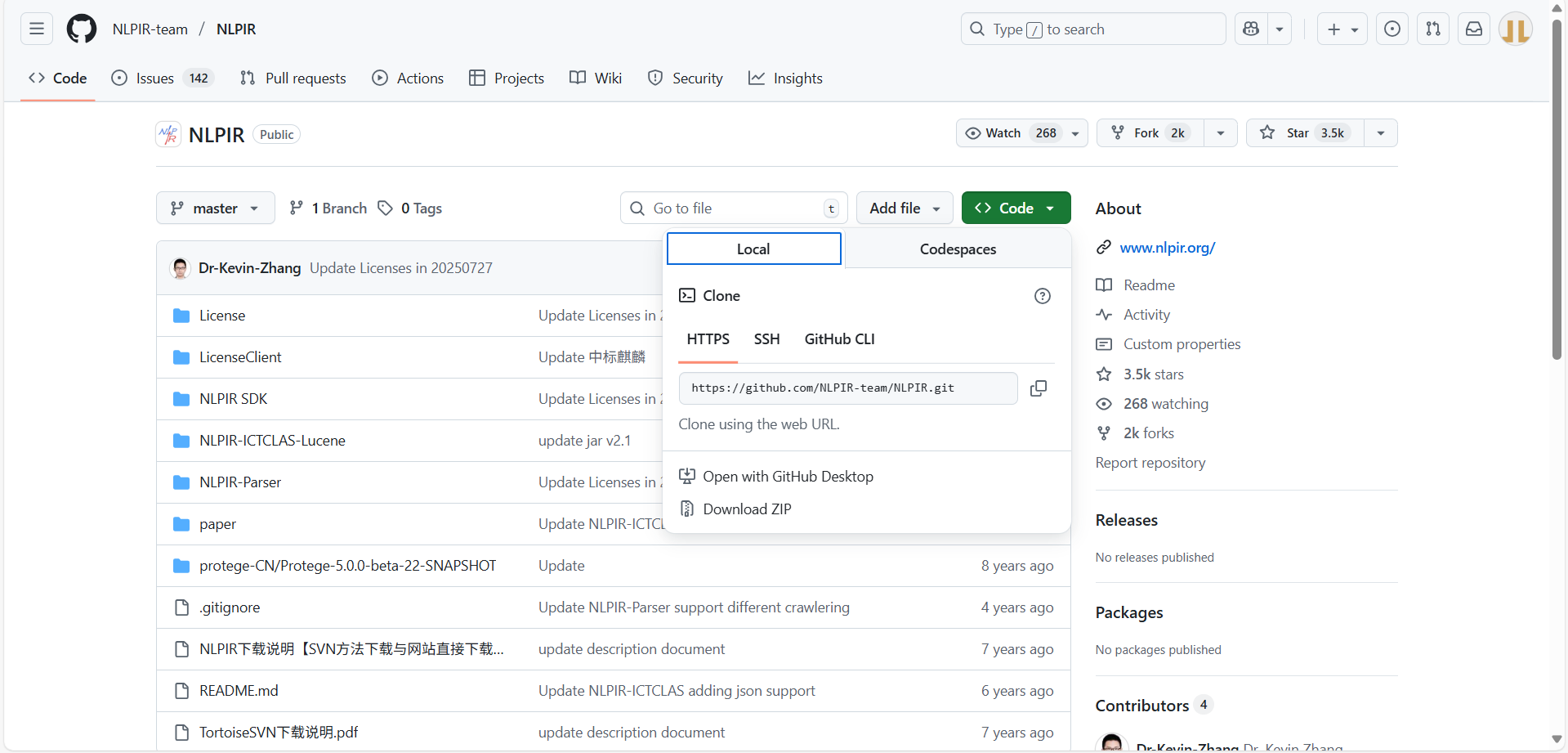1568x753 pixels.
Task: Open clone help question mark icon
Action: tap(1042, 296)
